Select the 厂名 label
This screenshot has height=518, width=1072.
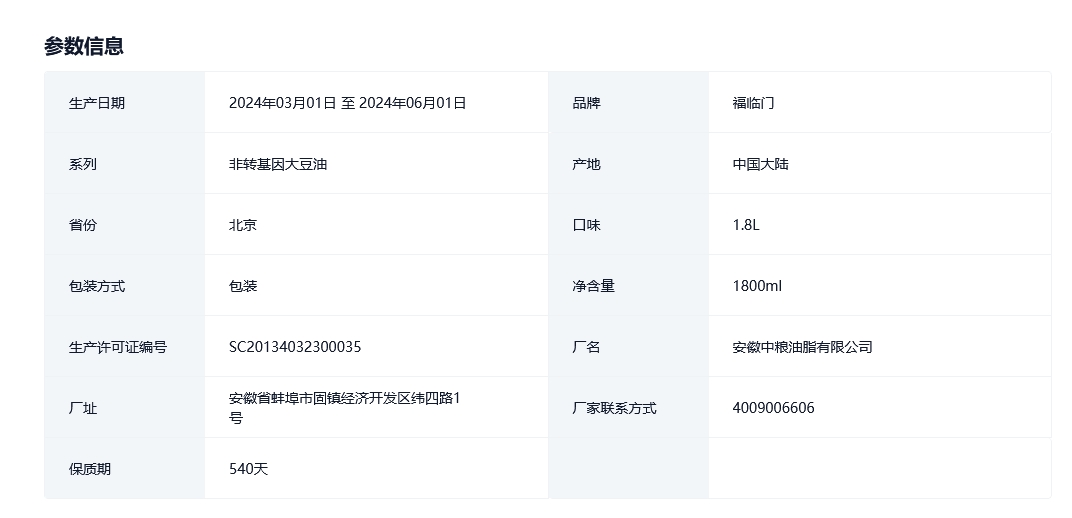(586, 346)
